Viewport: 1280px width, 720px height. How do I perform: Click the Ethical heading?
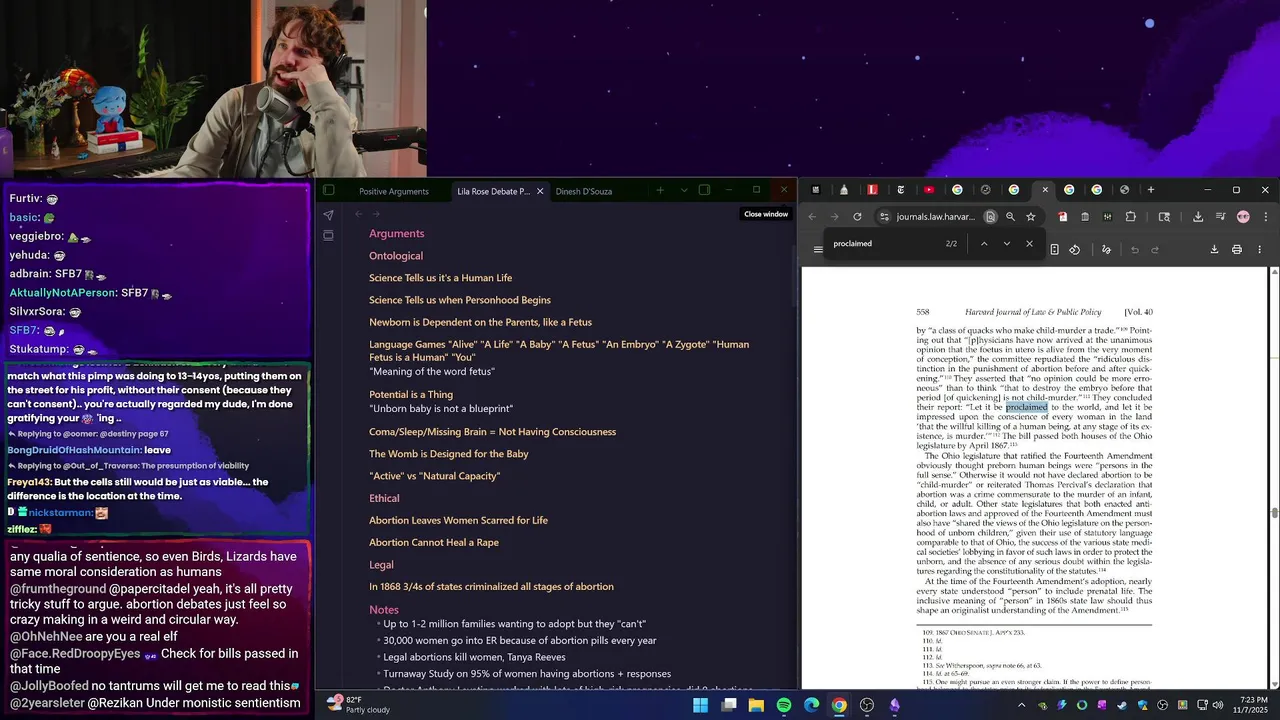[x=384, y=498]
